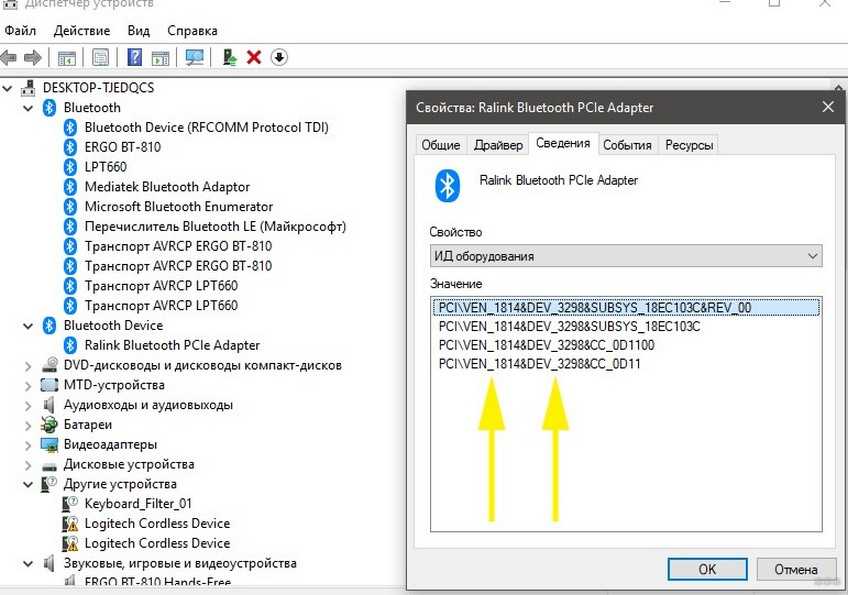
Task: Expand the Видеоадаптеры category
Action: click(28, 445)
